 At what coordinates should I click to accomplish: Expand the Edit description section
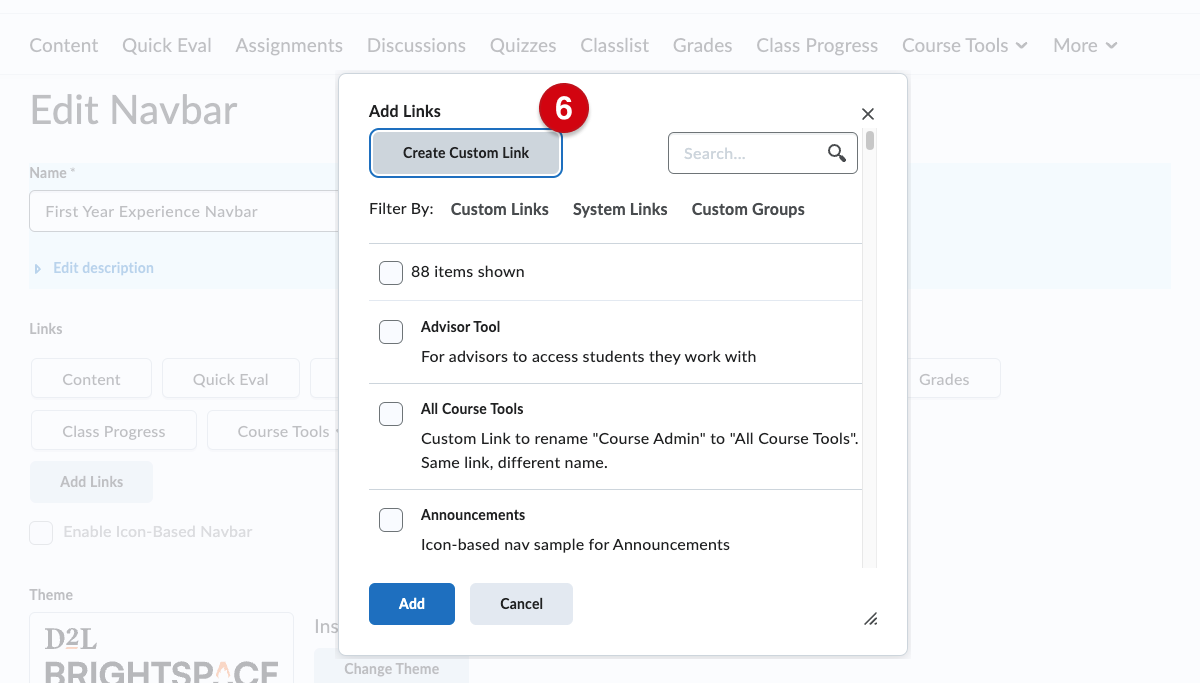[94, 268]
